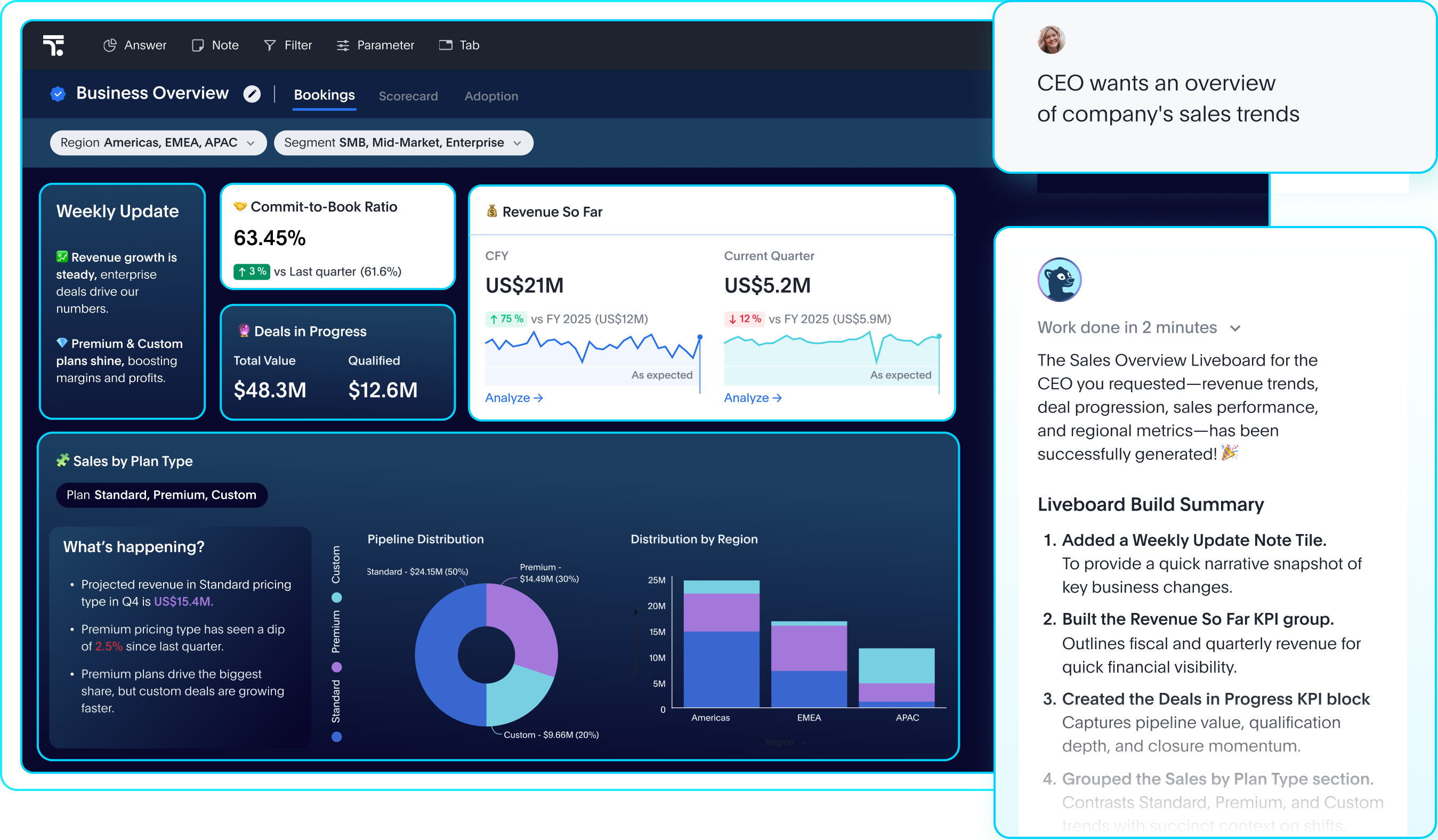The image size is (1438, 840).
Task: Click 'Grouped the Sales by Plan Type section.' item
Action: (x=1218, y=779)
